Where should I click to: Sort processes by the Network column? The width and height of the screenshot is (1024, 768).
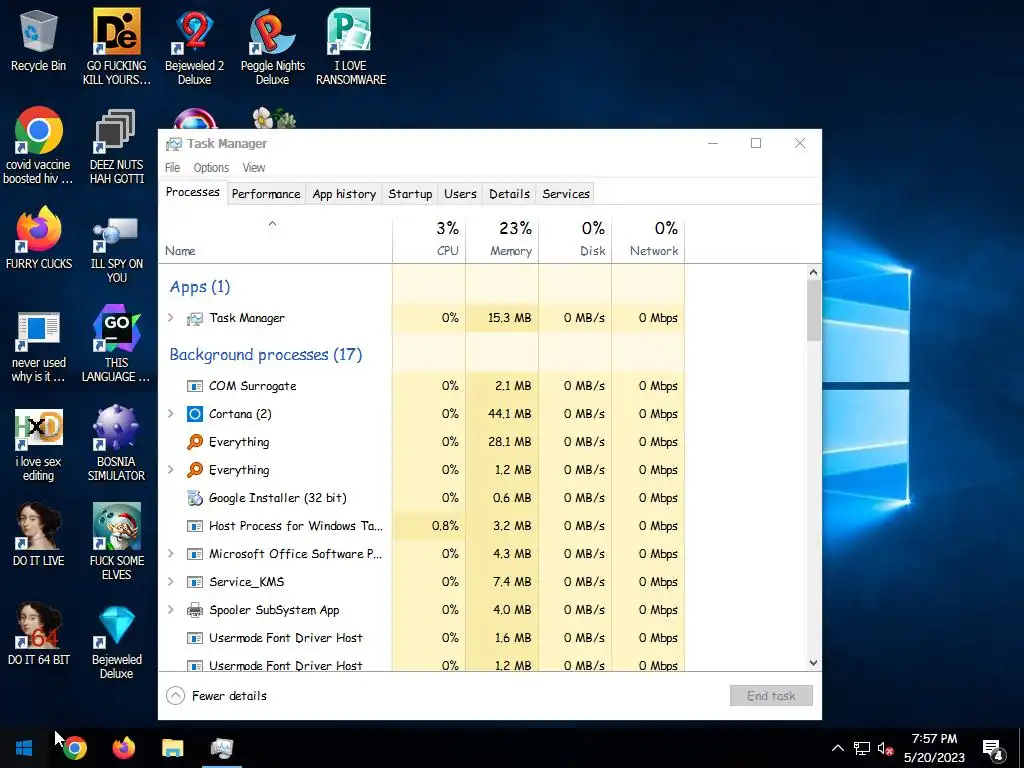(648, 238)
